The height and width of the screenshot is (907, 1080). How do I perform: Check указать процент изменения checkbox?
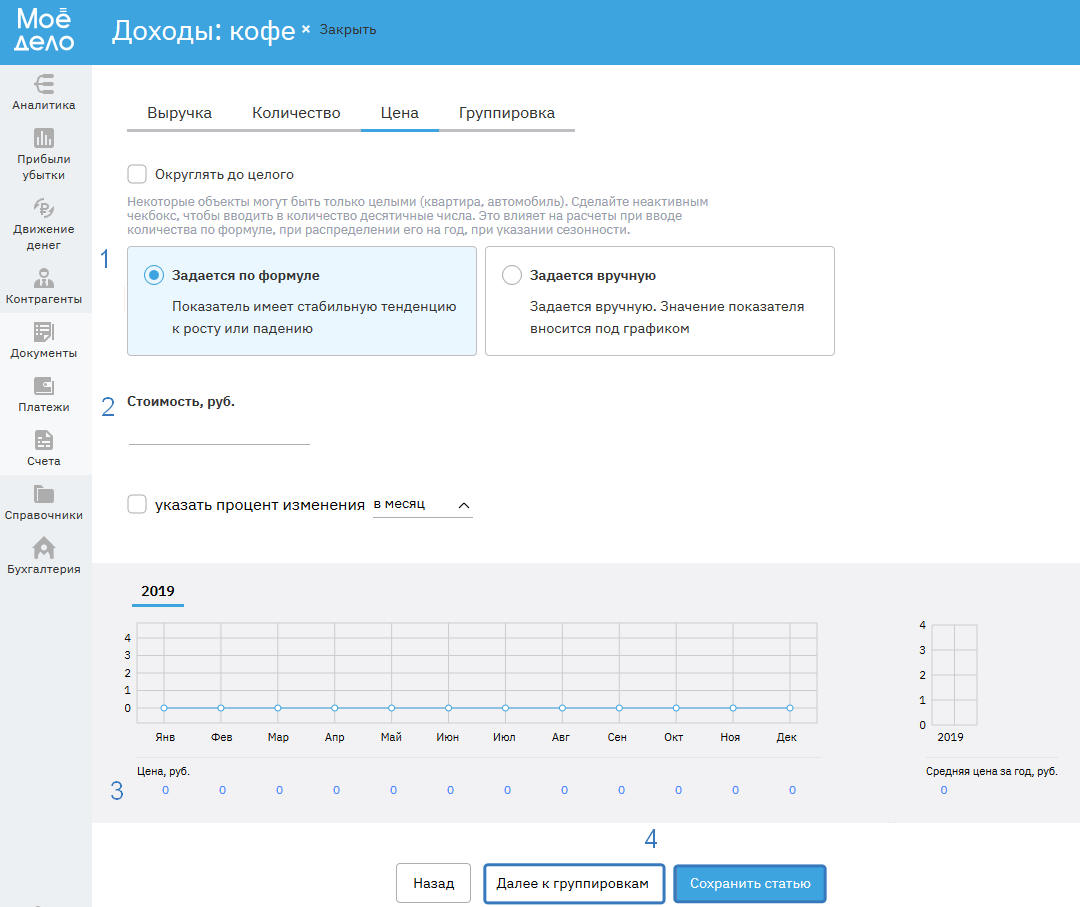[137, 504]
